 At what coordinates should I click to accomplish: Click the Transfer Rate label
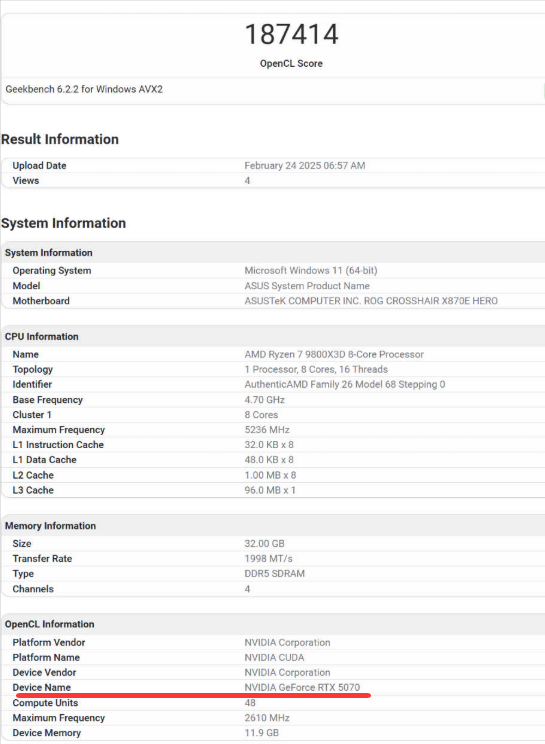[x=42, y=559]
